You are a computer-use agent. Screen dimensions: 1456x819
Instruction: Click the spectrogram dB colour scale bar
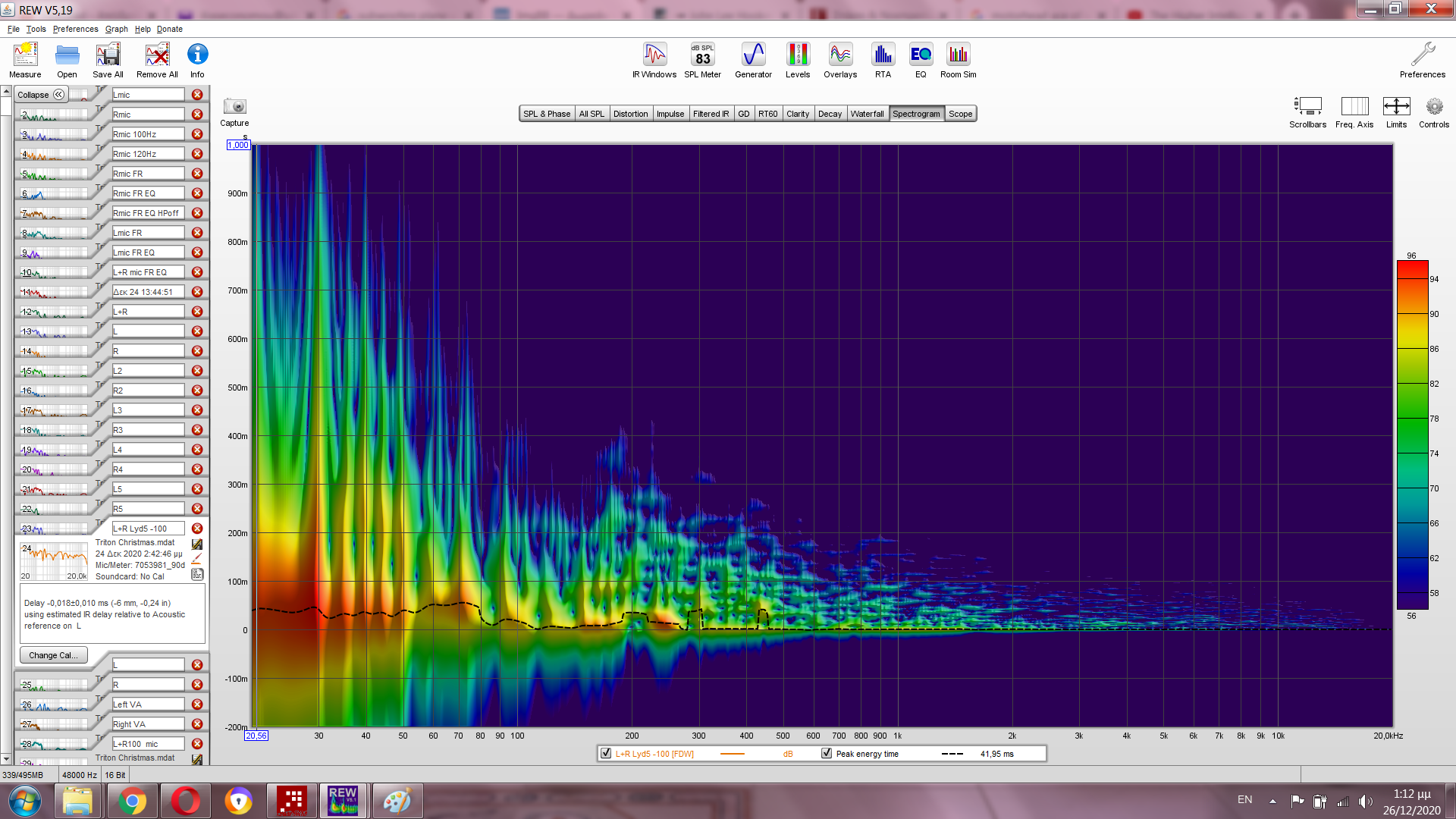click(1412, 435)
